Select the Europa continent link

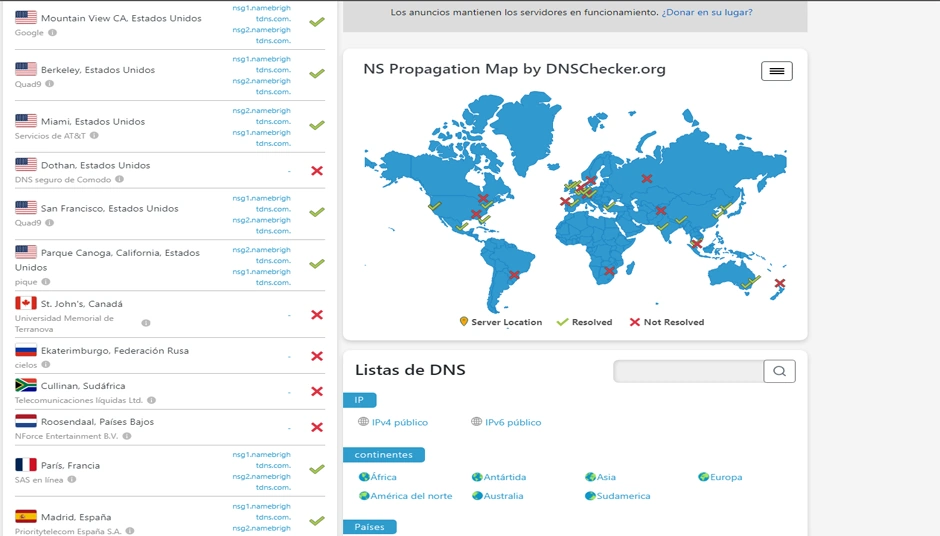pyautogui.click(x=726, y=477)
